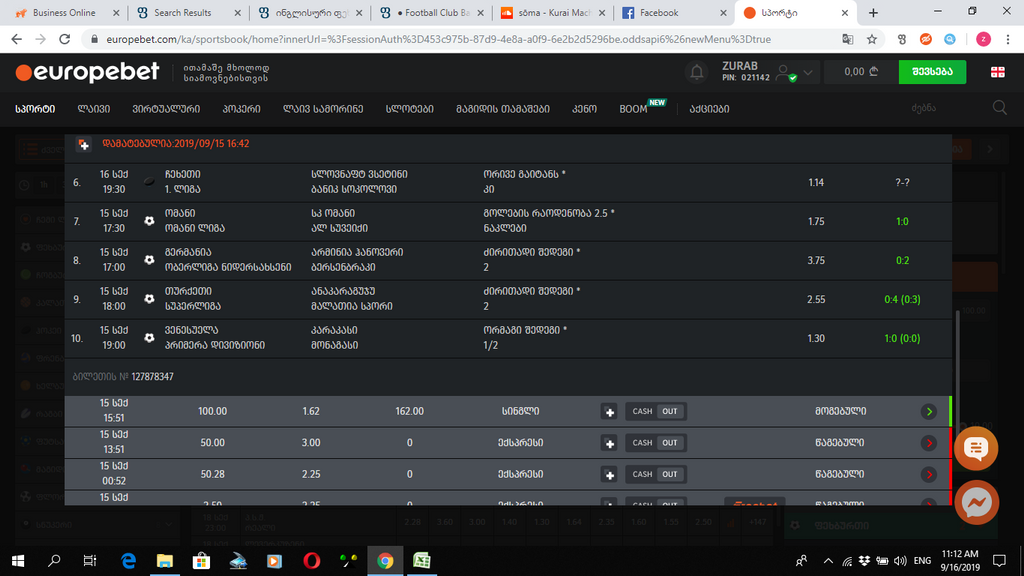Open the BOOM menu item
This screenshot has height=576, width=1024.
point(633,109)
